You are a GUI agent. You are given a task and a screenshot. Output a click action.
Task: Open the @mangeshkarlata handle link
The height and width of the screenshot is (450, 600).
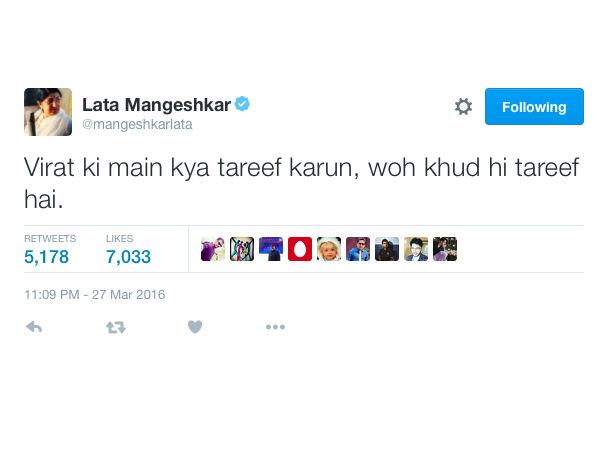(x=137, y=124)
